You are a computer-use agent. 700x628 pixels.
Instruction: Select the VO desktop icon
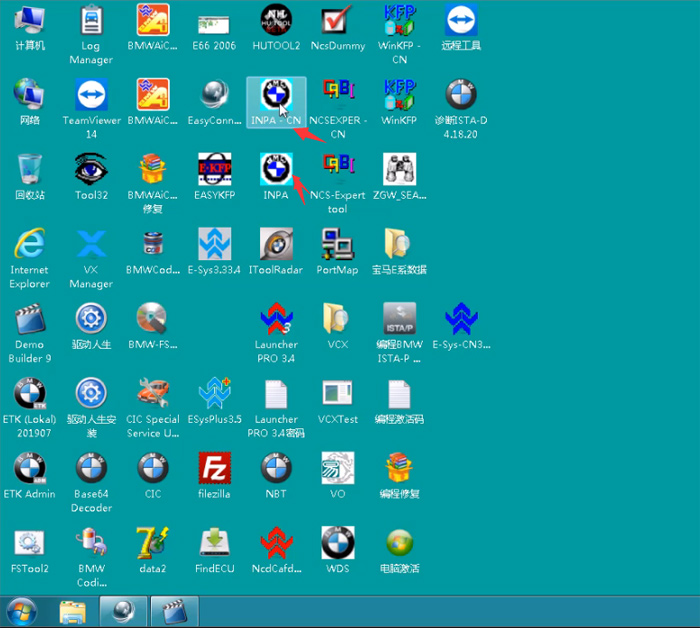[338, 475]
